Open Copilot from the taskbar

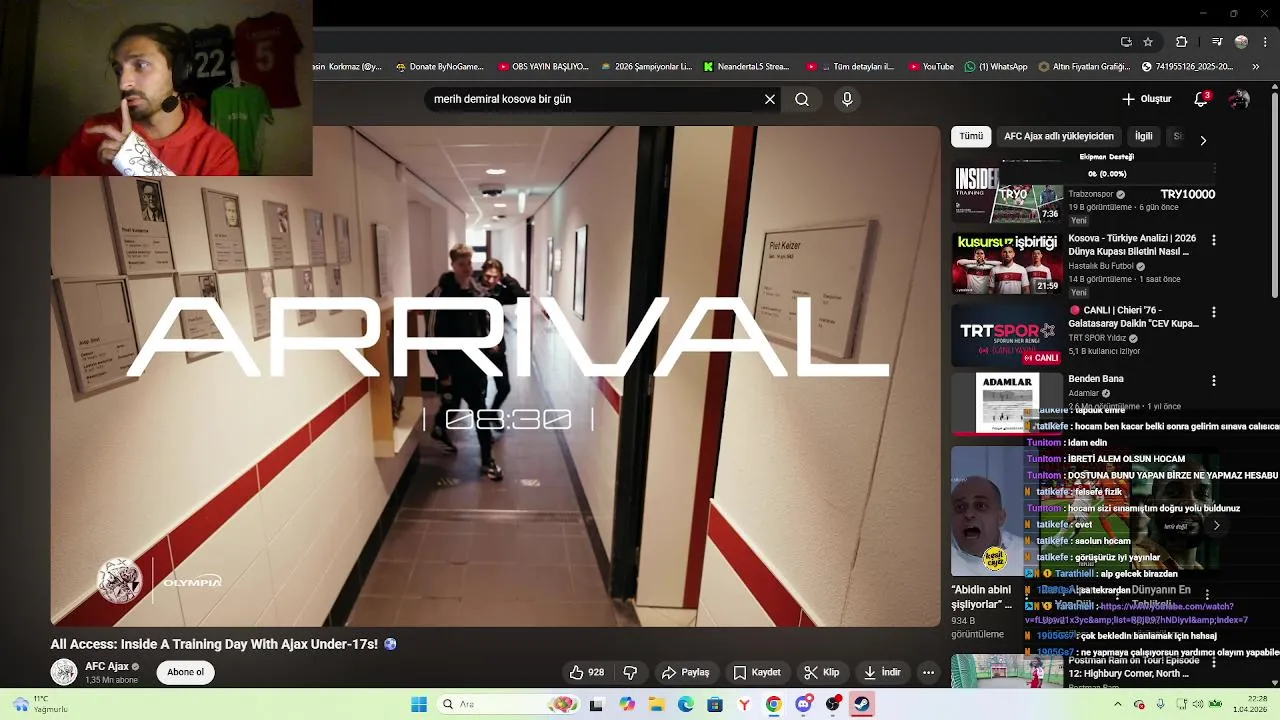627,704
